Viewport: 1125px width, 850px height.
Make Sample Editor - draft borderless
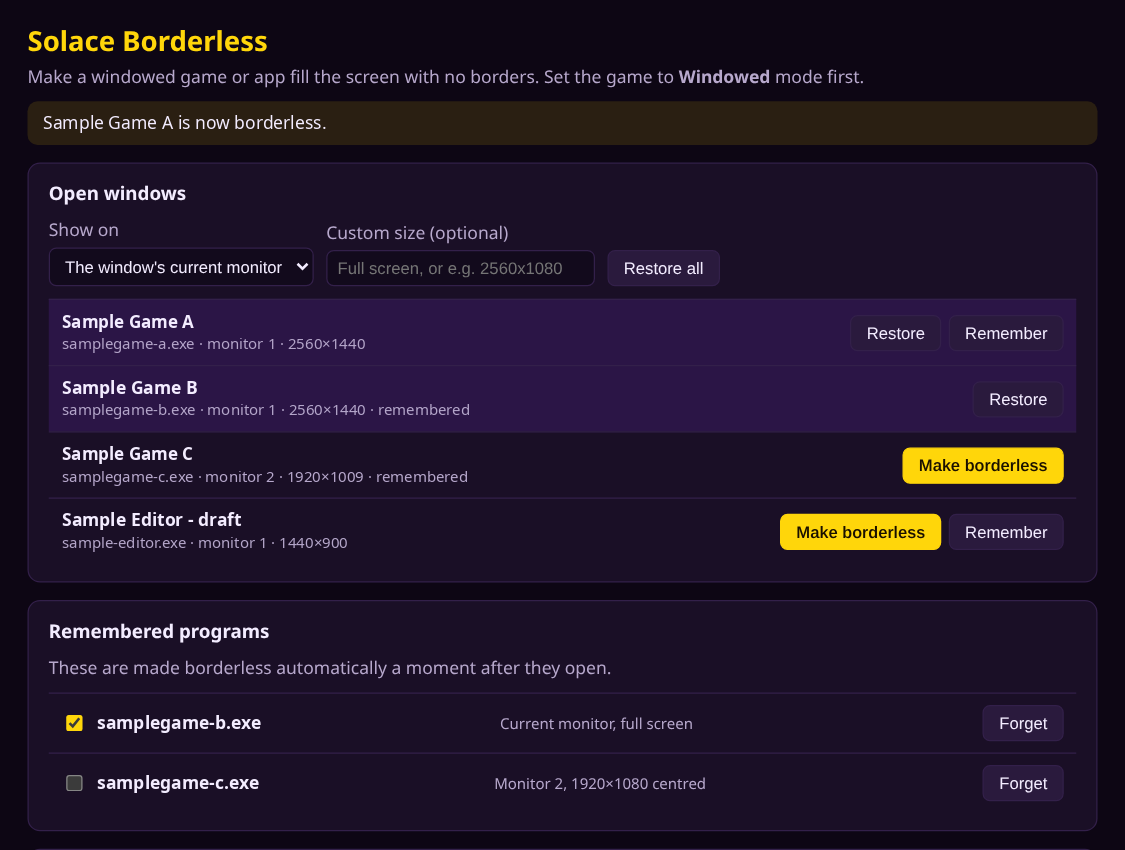pyautogui.click(x=860, y=532)
